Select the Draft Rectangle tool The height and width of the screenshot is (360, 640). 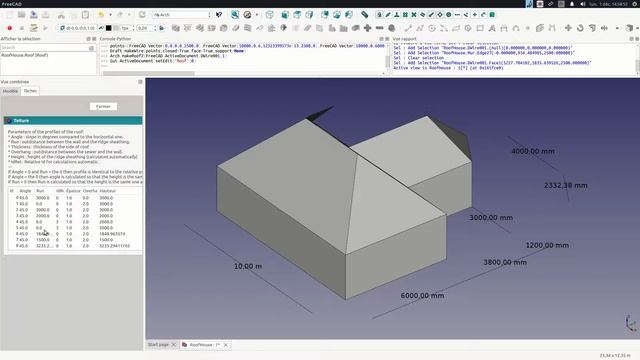click(x=480, y=28)
